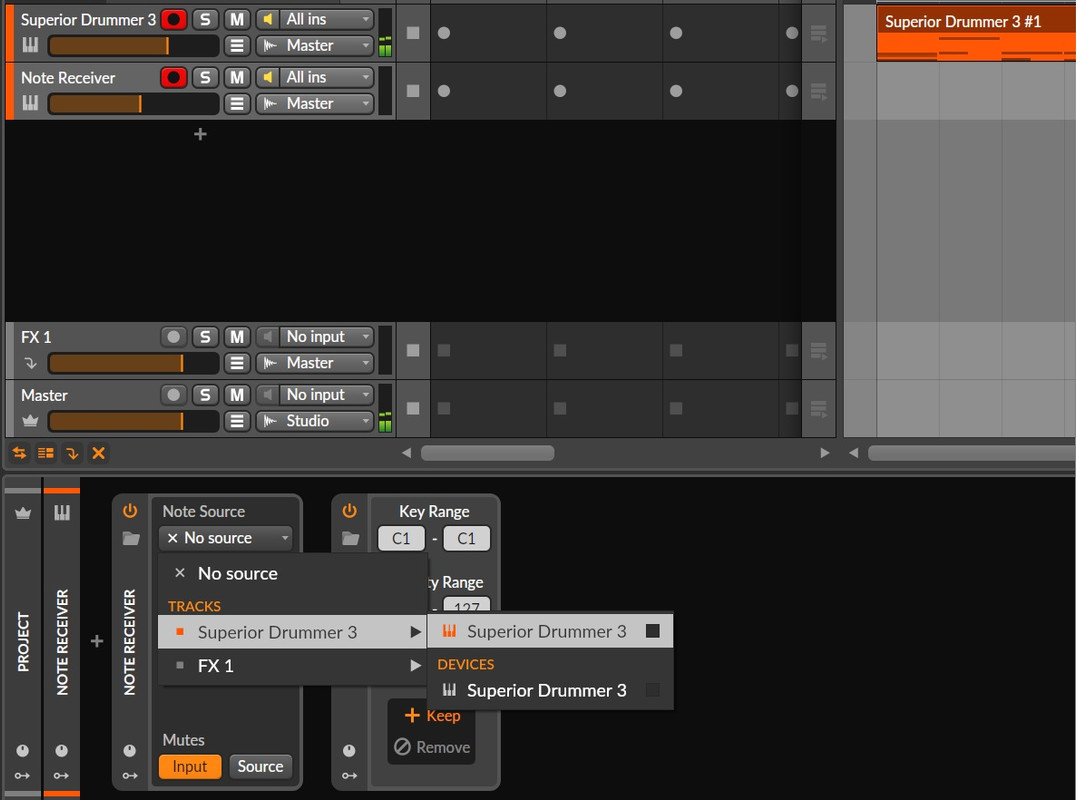This screenshot has height=800, width=1077.
Task: Open All ins input dropdown for Superior Drummer 3
Action: pyautogui.click(x=326, y=19)
